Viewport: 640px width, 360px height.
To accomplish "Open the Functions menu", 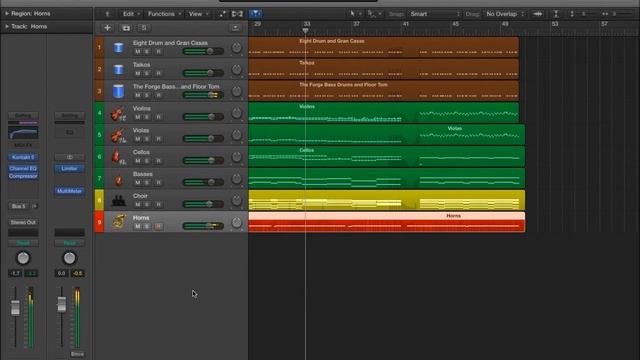I will click(x=164, y=14).
